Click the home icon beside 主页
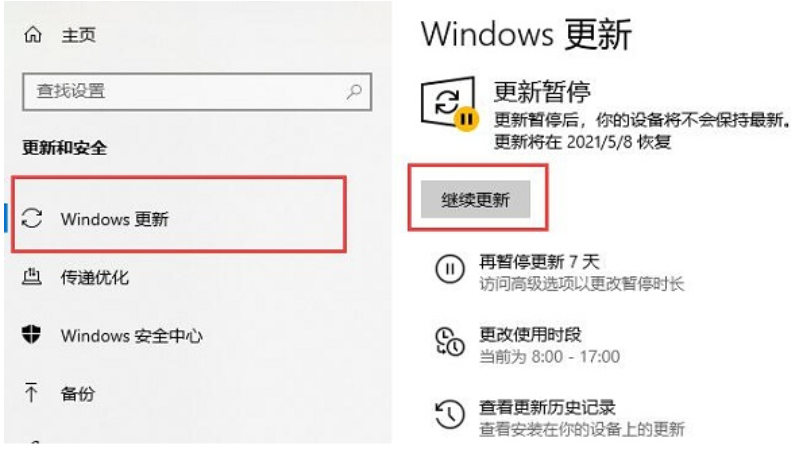This screenshot has height=451, width=812. tap(33, 35)
